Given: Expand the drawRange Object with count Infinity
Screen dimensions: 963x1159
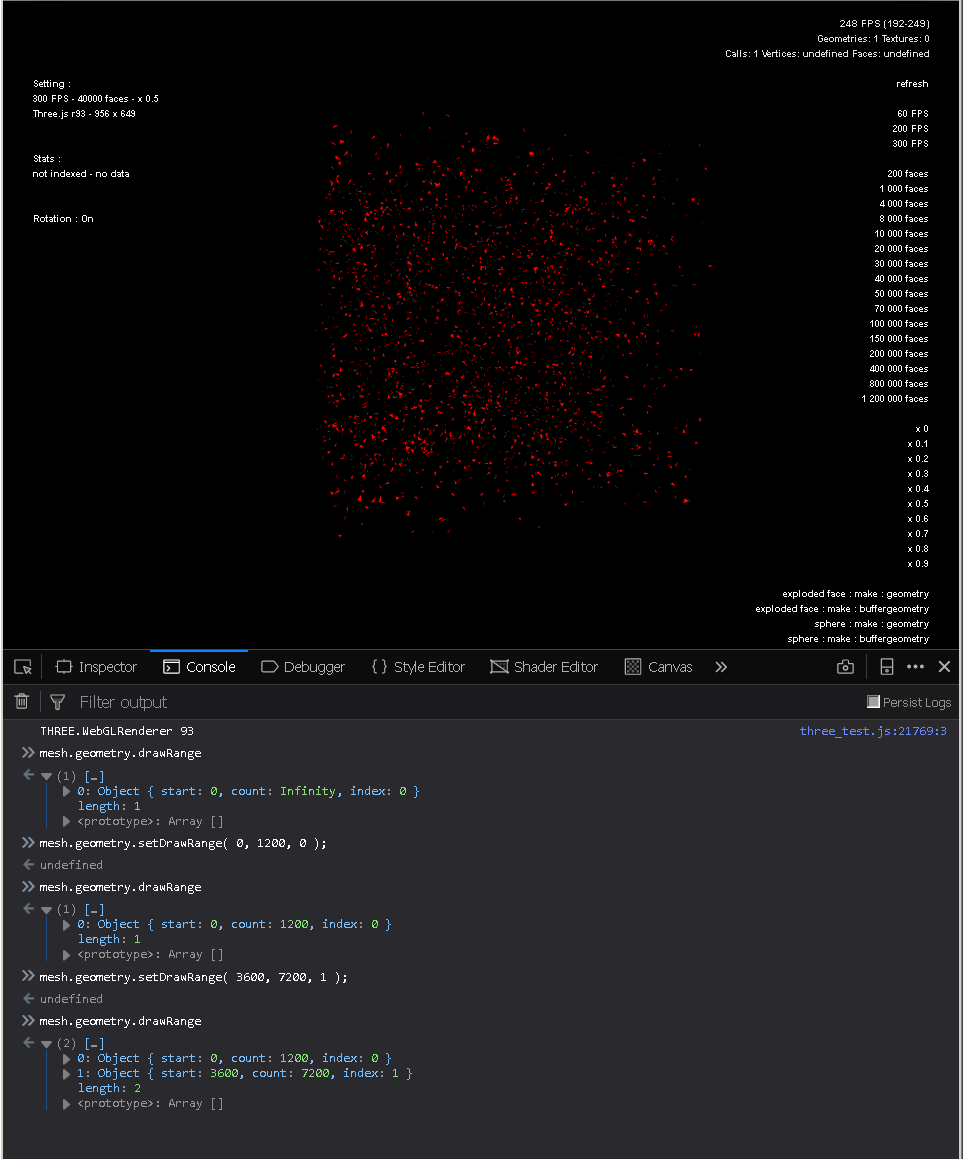Looking at the screenshot, I should [68, 791].
